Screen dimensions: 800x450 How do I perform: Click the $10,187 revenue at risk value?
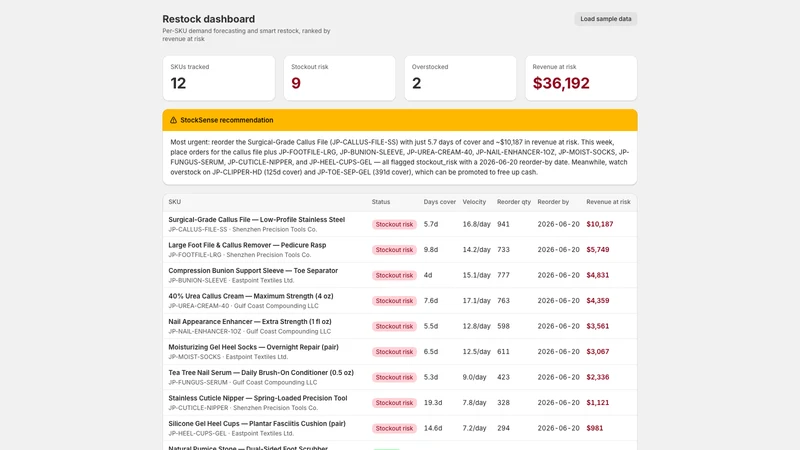pyautogui.click(x=599, y=224)
